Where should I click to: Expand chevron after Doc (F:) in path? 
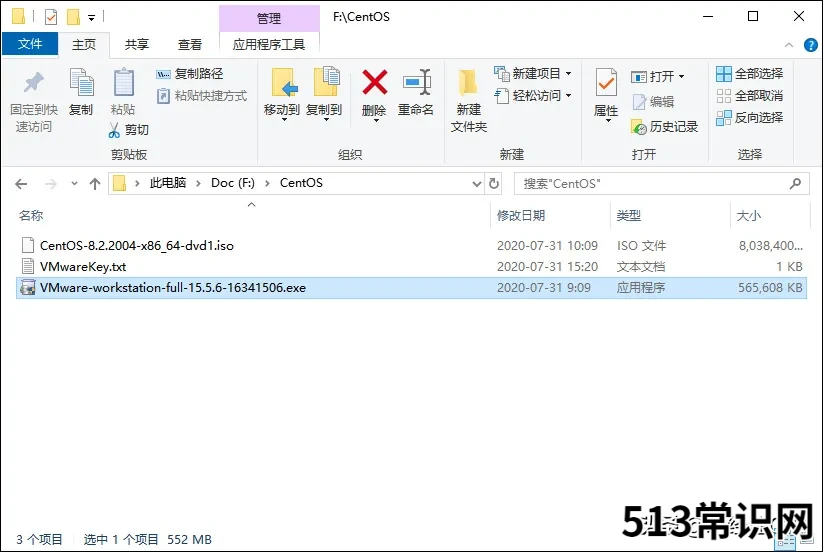coord(267,184)
